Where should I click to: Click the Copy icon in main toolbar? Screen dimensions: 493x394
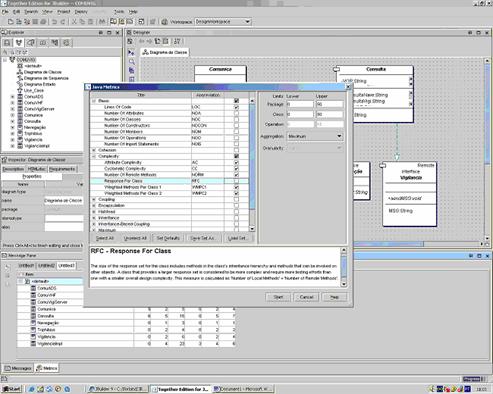coord(82,22)
